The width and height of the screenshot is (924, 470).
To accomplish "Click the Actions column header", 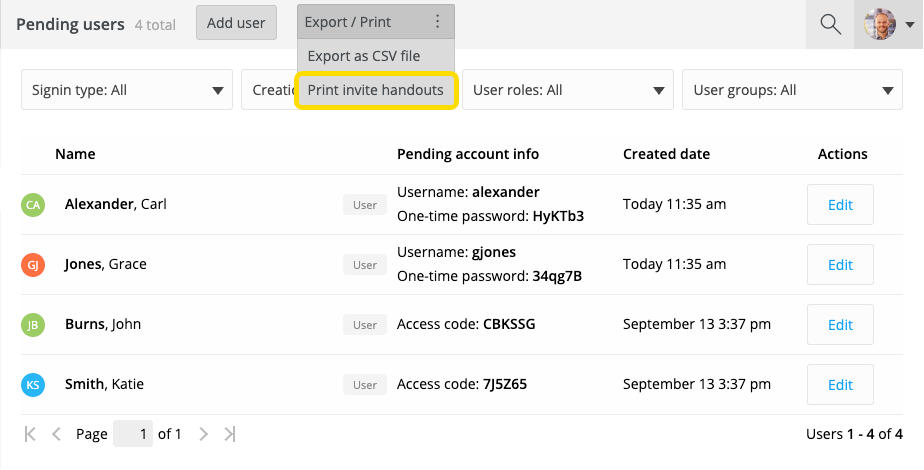I will 843,154.
